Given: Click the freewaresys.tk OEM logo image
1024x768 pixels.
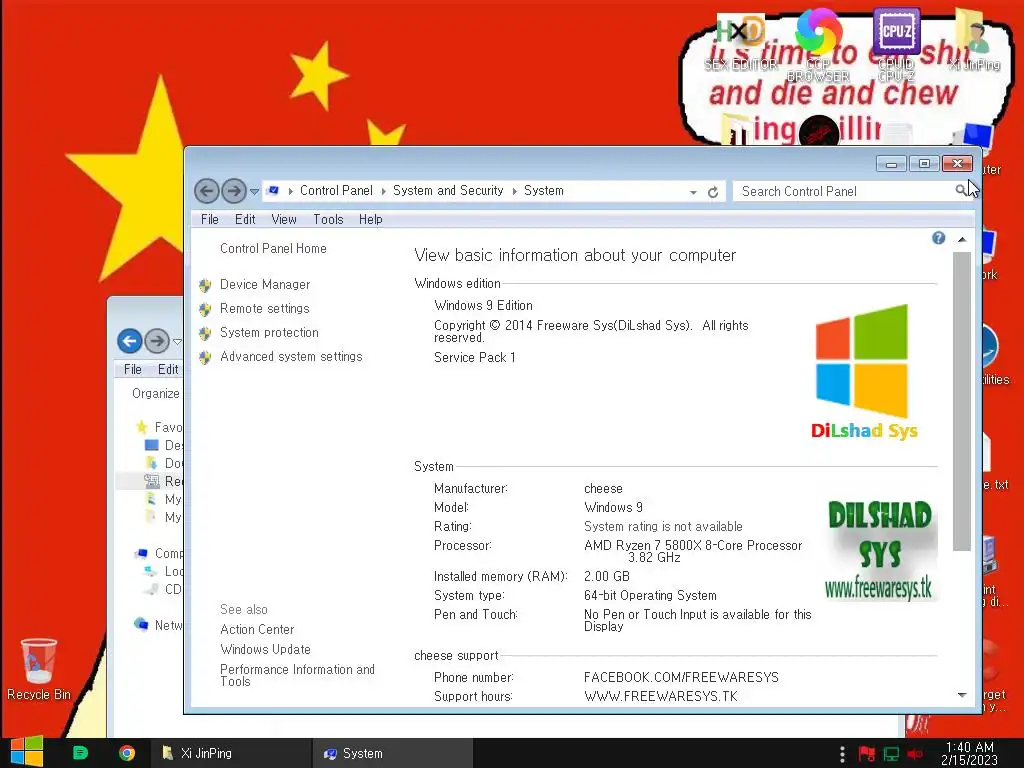Looking at the screenshot, I should coord(880,549).
